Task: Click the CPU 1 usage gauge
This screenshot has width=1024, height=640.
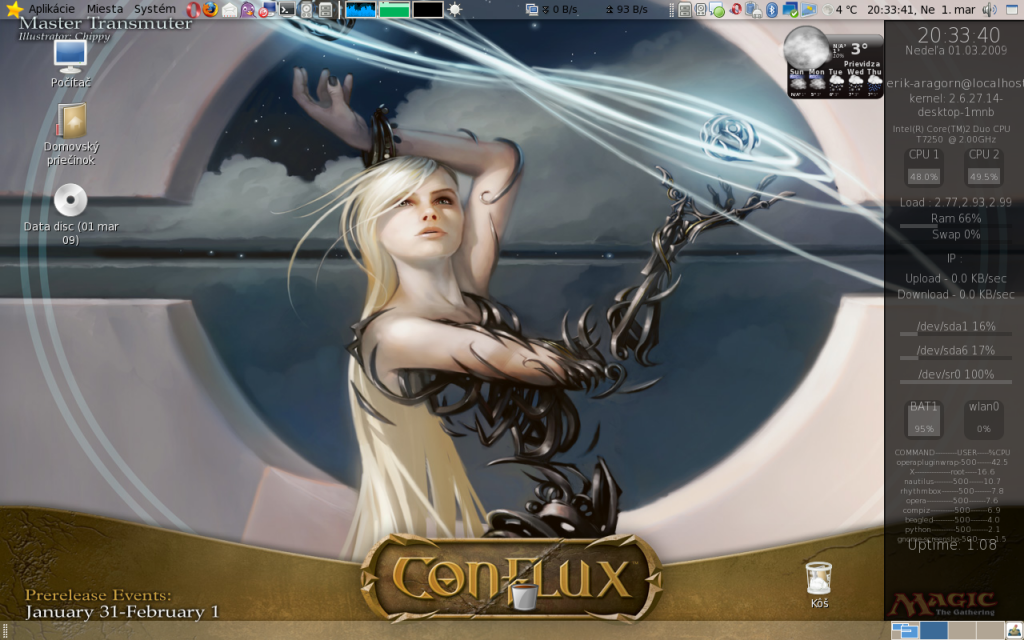Action: tap(923, 167)
